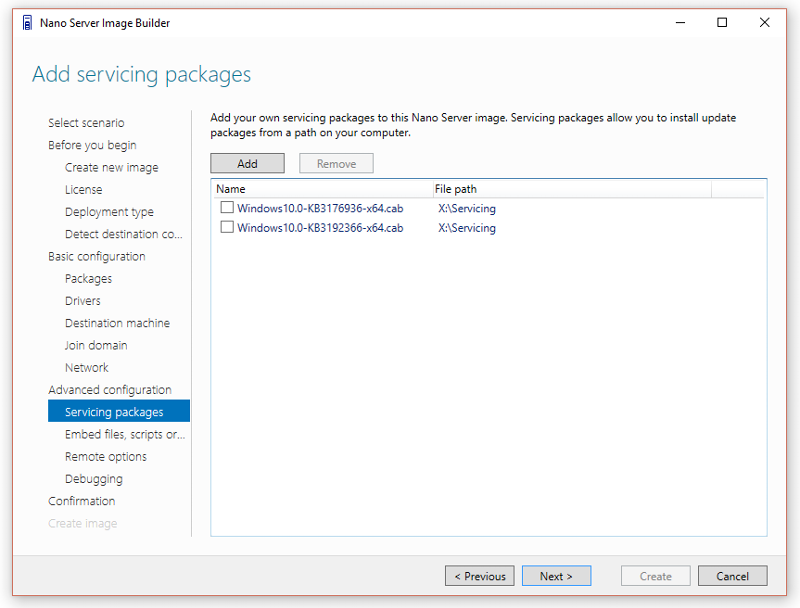
Task: Check the Windows10.0-KB3192366-x64.cab package checkbox
Action: (227, 227)
